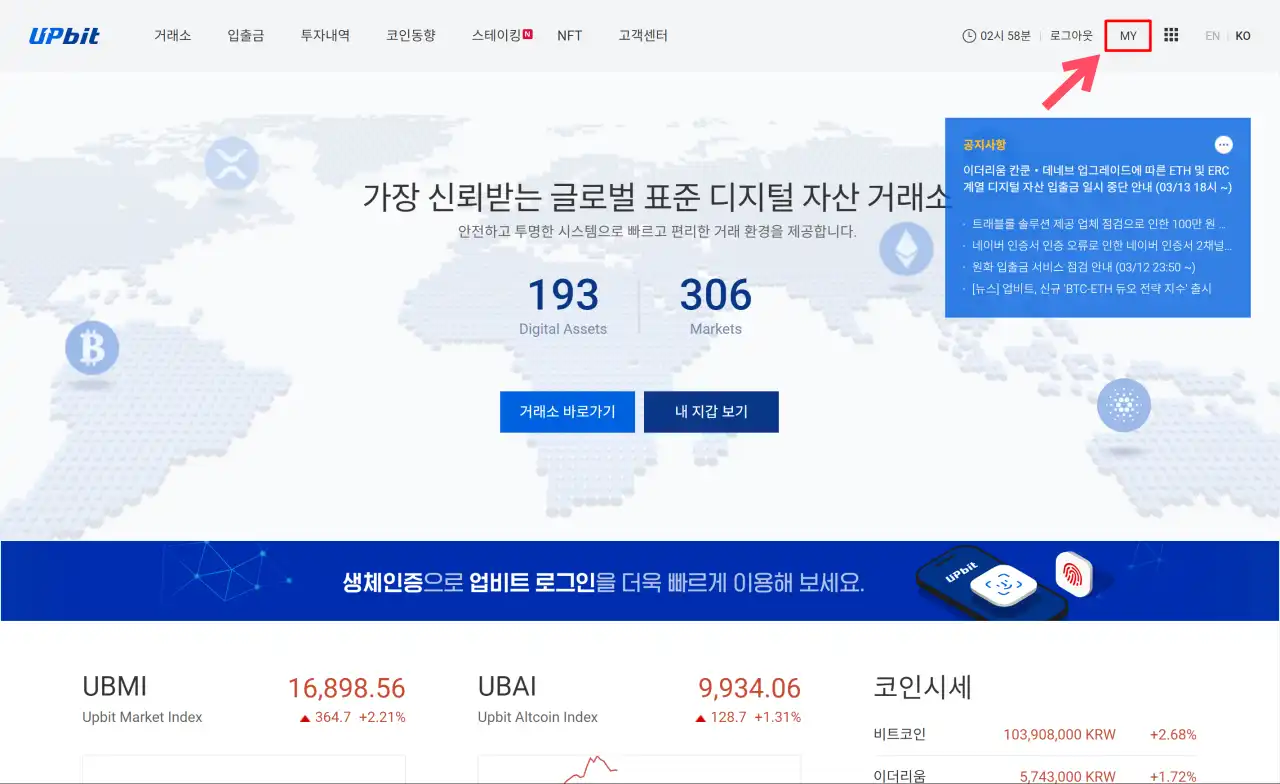This screenshot has width=1280, height=784.
Task: Open the MY account page
Action: click(1128, 36)
